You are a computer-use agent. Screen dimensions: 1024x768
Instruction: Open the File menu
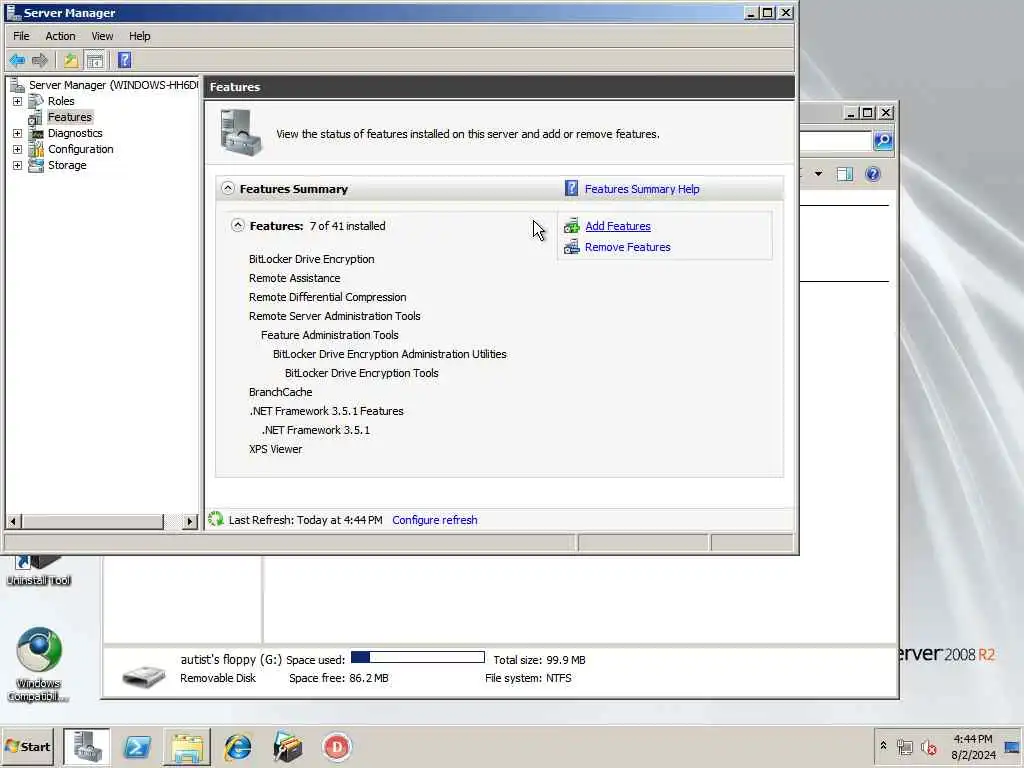21,36
